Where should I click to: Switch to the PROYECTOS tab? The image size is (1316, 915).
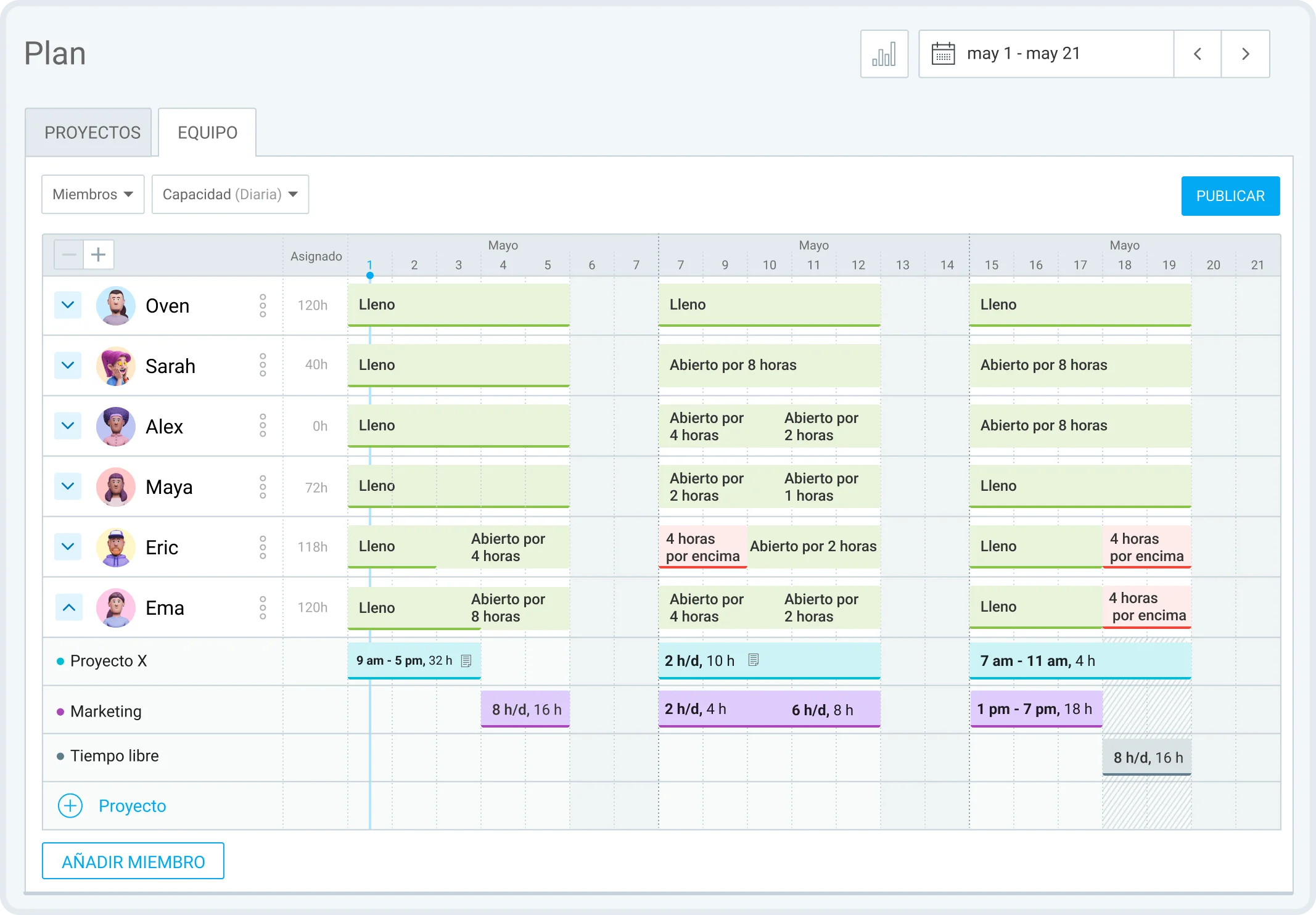[x=89, y=133]
